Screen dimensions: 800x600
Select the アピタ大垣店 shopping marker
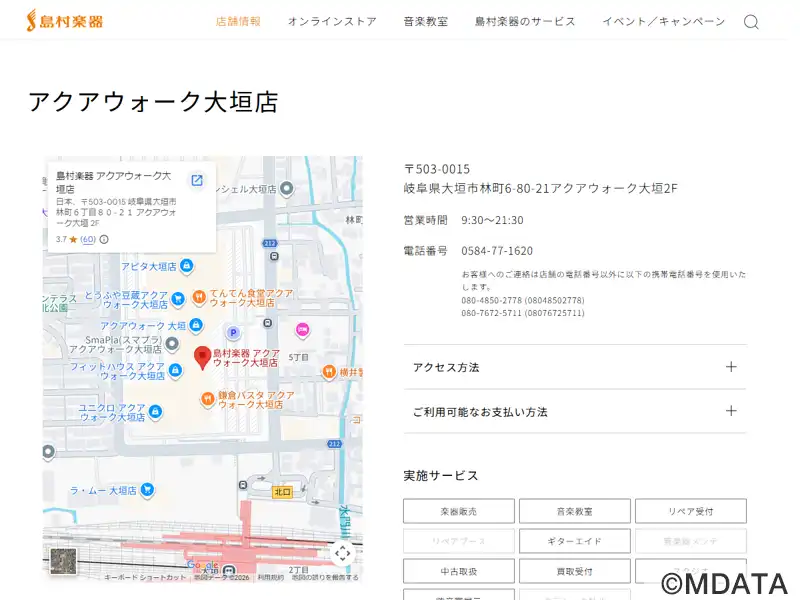186,266
